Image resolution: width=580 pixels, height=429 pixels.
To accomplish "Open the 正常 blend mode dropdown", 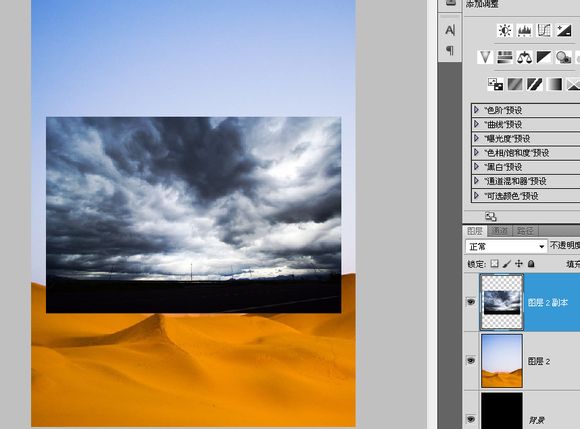I will (x=506, y=246).
